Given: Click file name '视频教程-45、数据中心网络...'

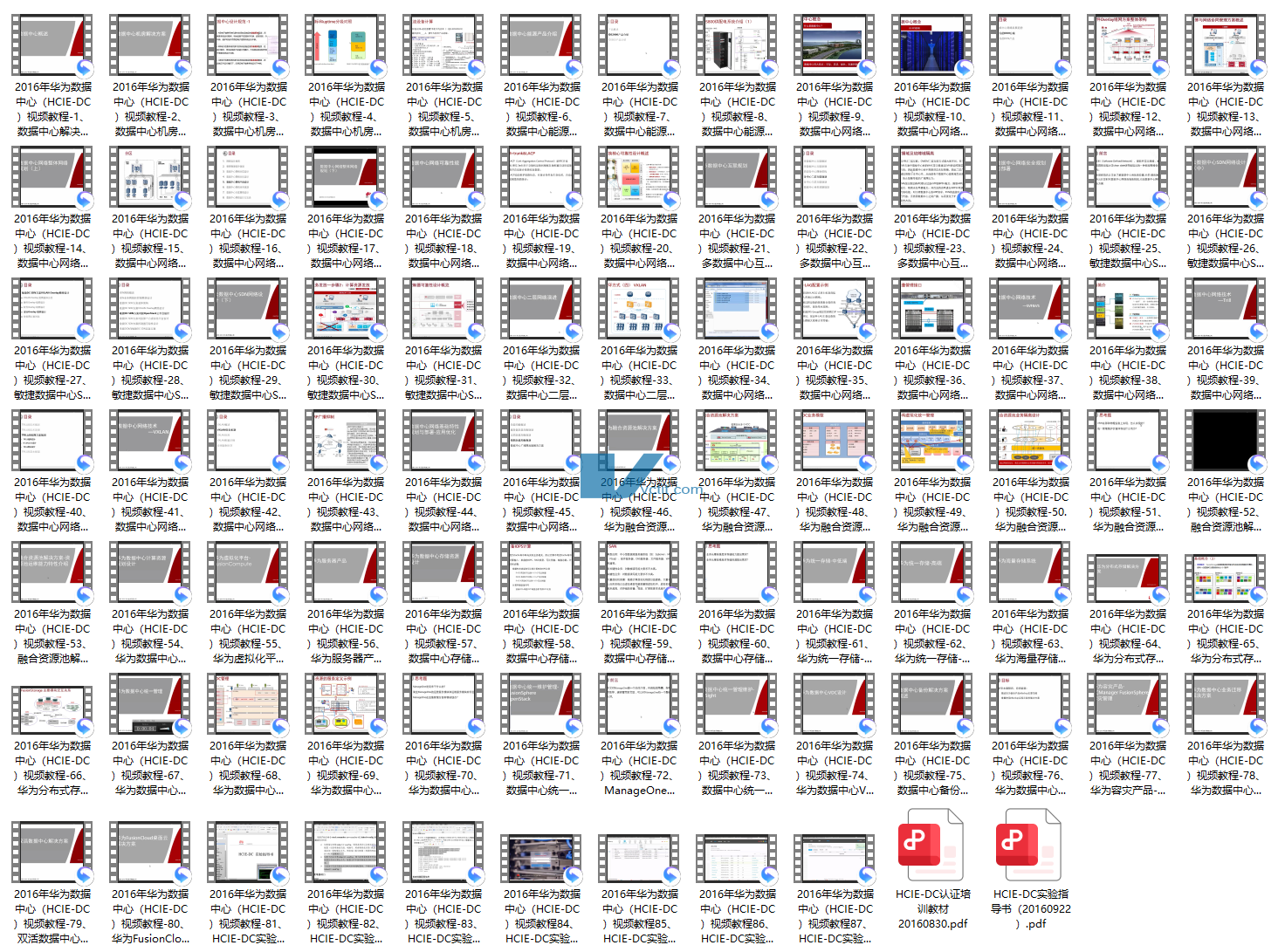Looking at the screenshot, I should [x=541, y=504].
